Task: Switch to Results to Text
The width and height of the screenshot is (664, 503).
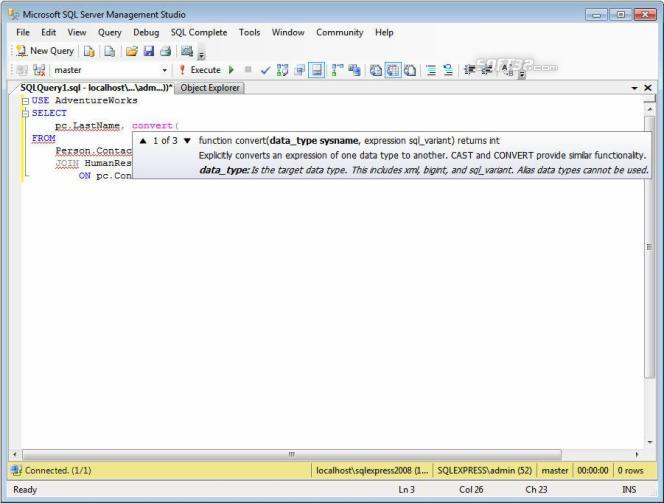Action: tap(376, 70)
